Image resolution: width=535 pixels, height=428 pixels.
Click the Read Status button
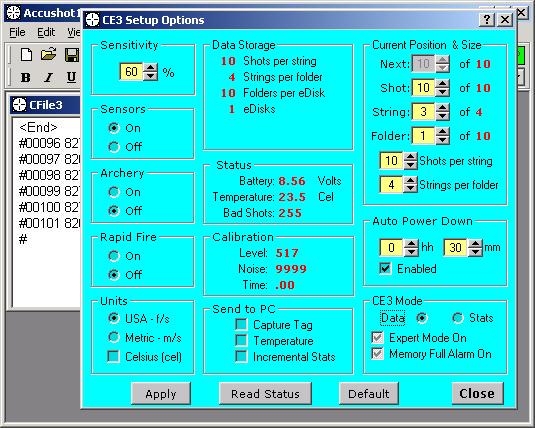265,394
